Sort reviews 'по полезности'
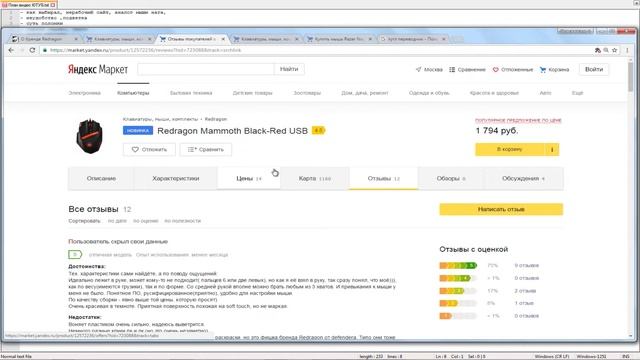 point(182,221)
